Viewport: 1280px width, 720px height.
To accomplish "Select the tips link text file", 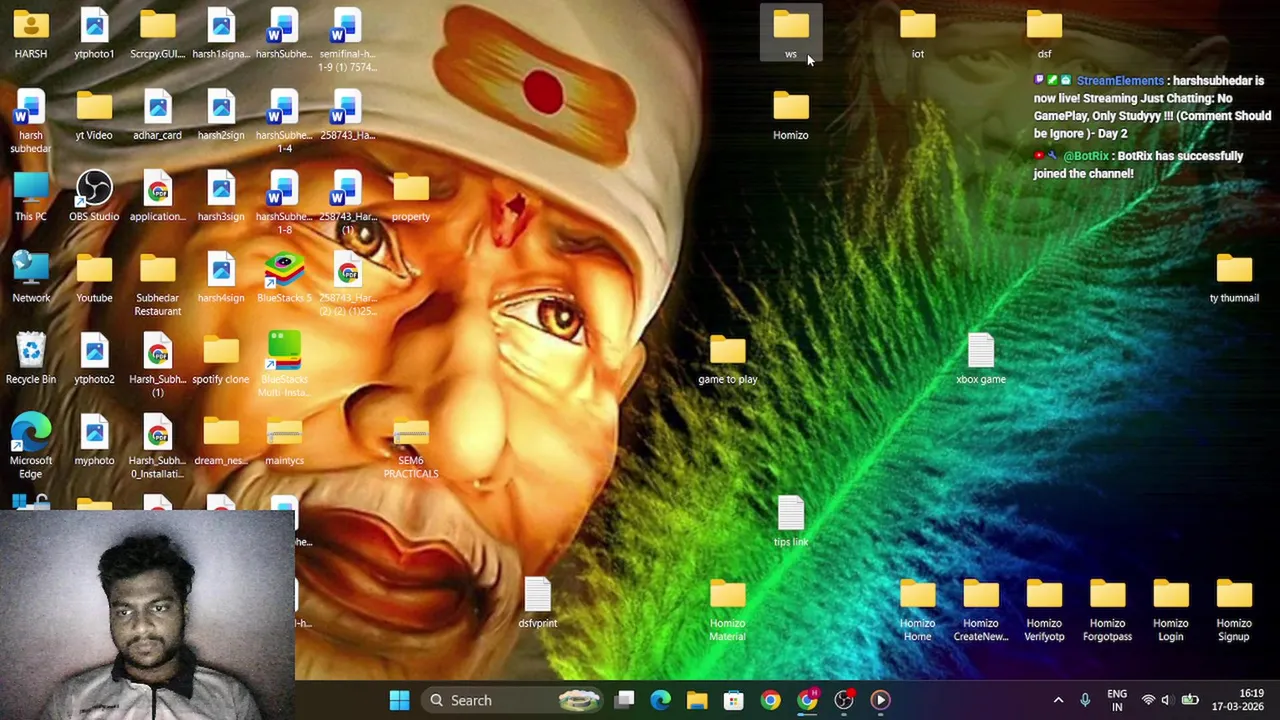I will [791, 522].
